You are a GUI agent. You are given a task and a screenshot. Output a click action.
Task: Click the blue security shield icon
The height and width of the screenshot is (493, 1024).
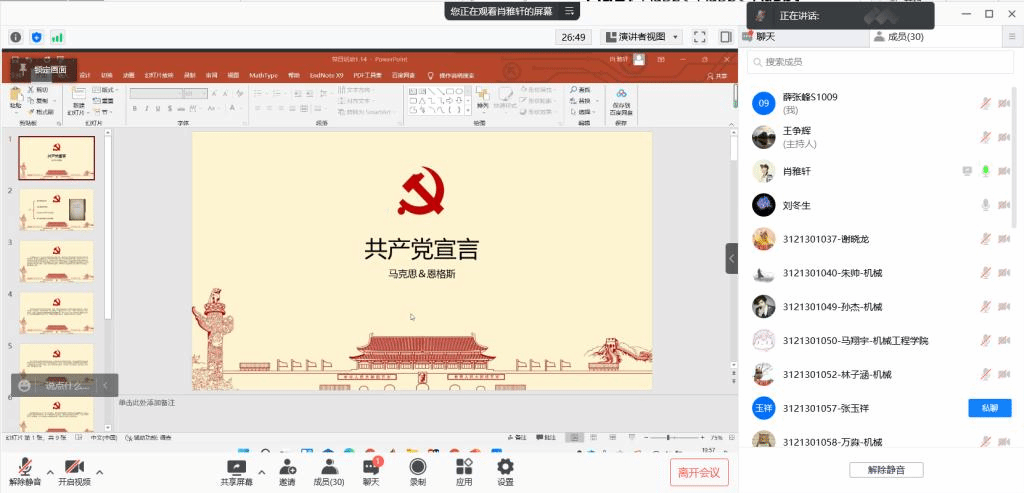click(x=37, y=37)
